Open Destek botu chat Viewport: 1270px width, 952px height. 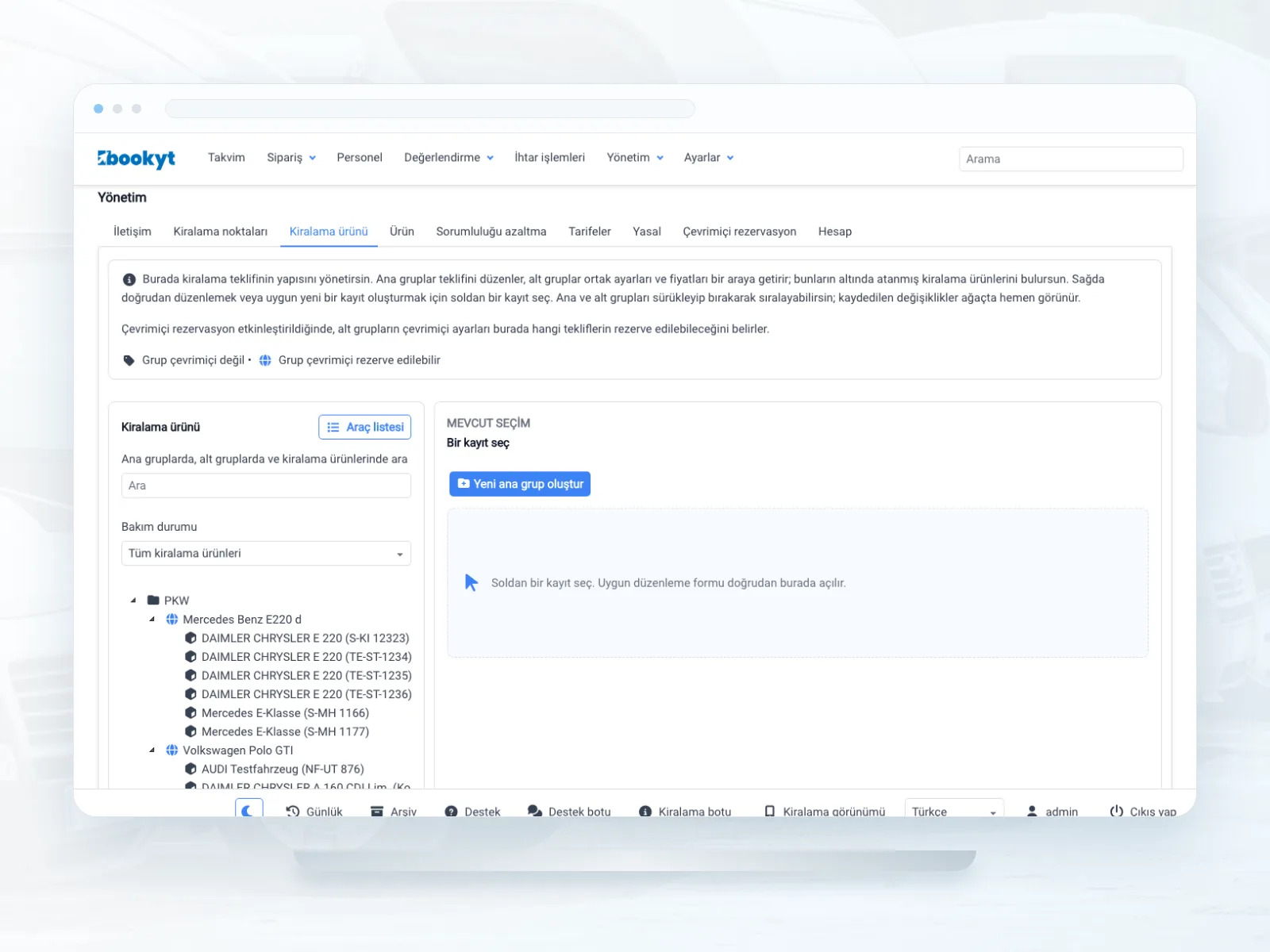tap(569, 812)
